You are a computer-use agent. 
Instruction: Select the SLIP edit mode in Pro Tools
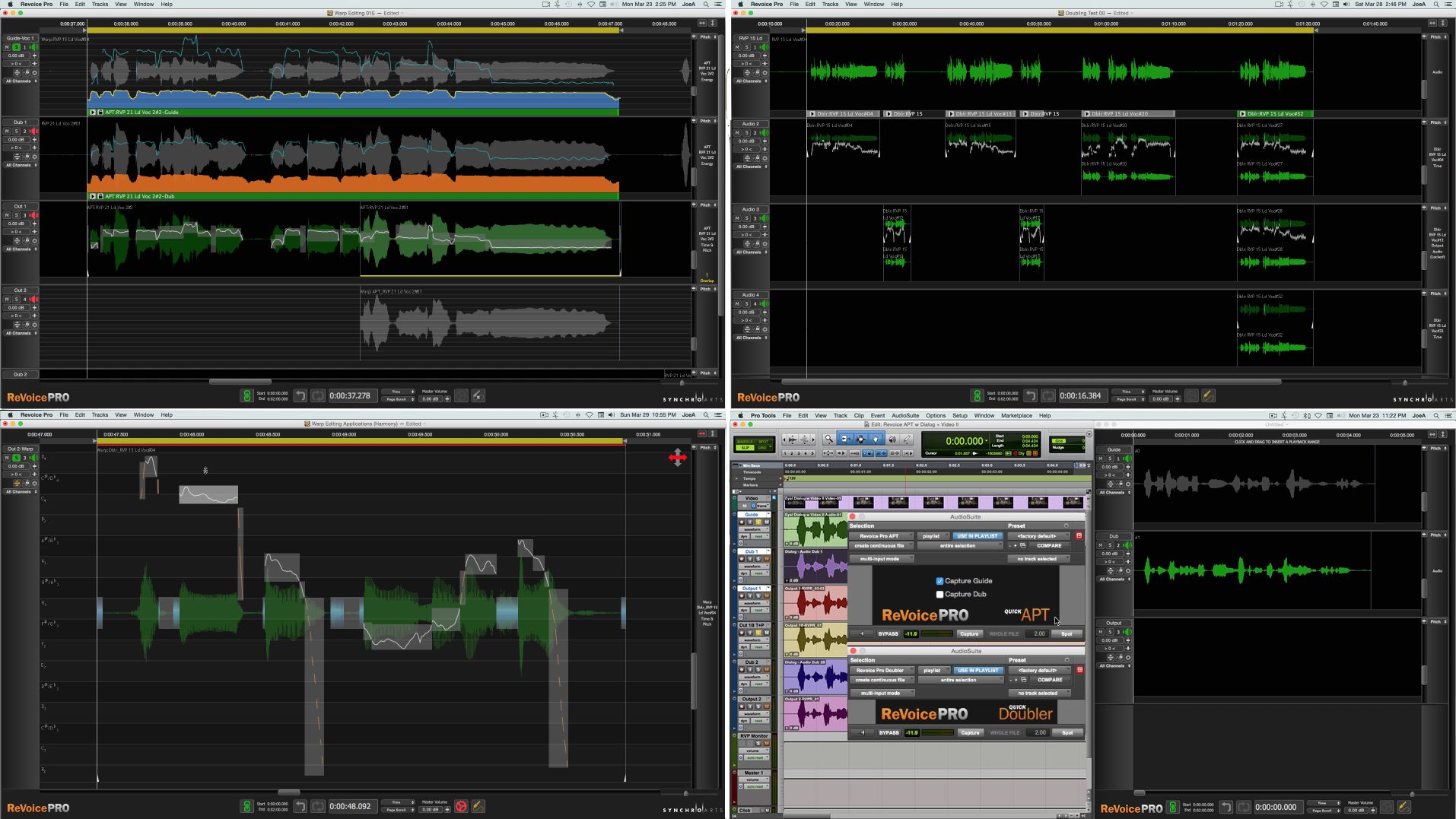click(745, 448)
